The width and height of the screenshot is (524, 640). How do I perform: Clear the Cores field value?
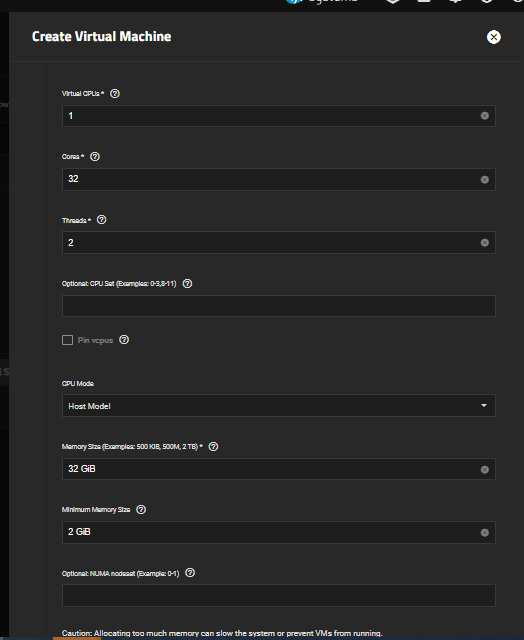484,180
